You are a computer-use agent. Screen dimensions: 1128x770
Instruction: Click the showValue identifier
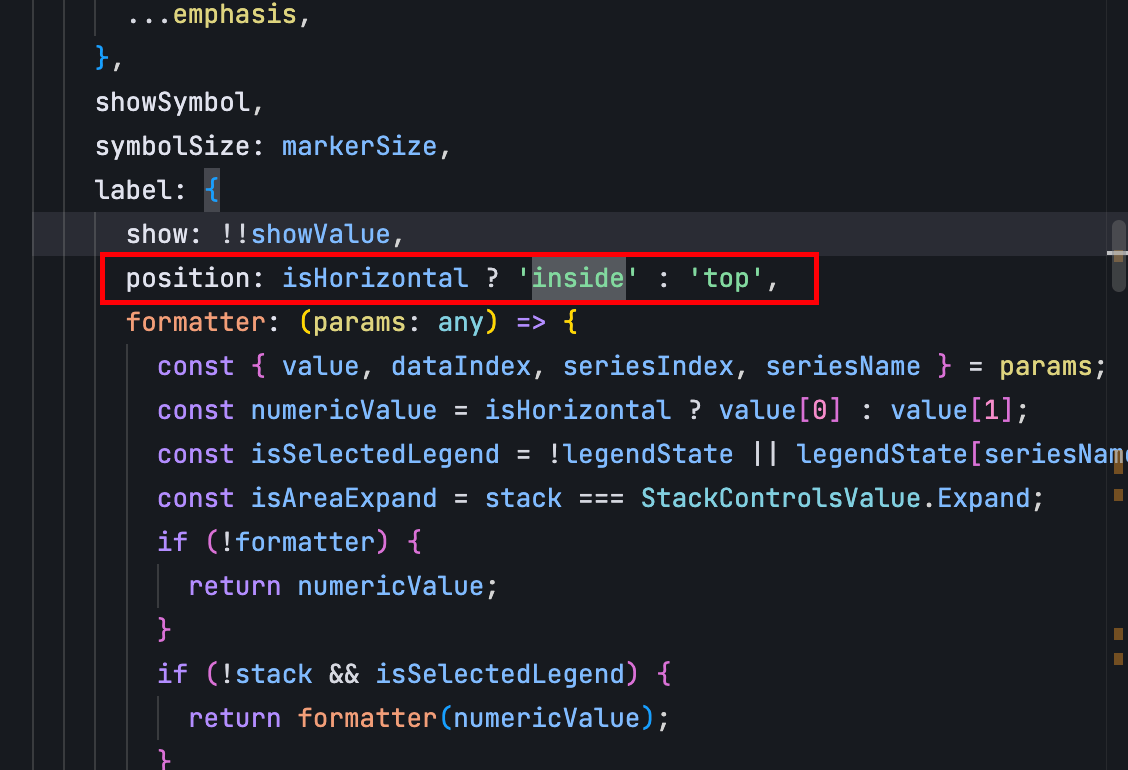coord(320,234)
